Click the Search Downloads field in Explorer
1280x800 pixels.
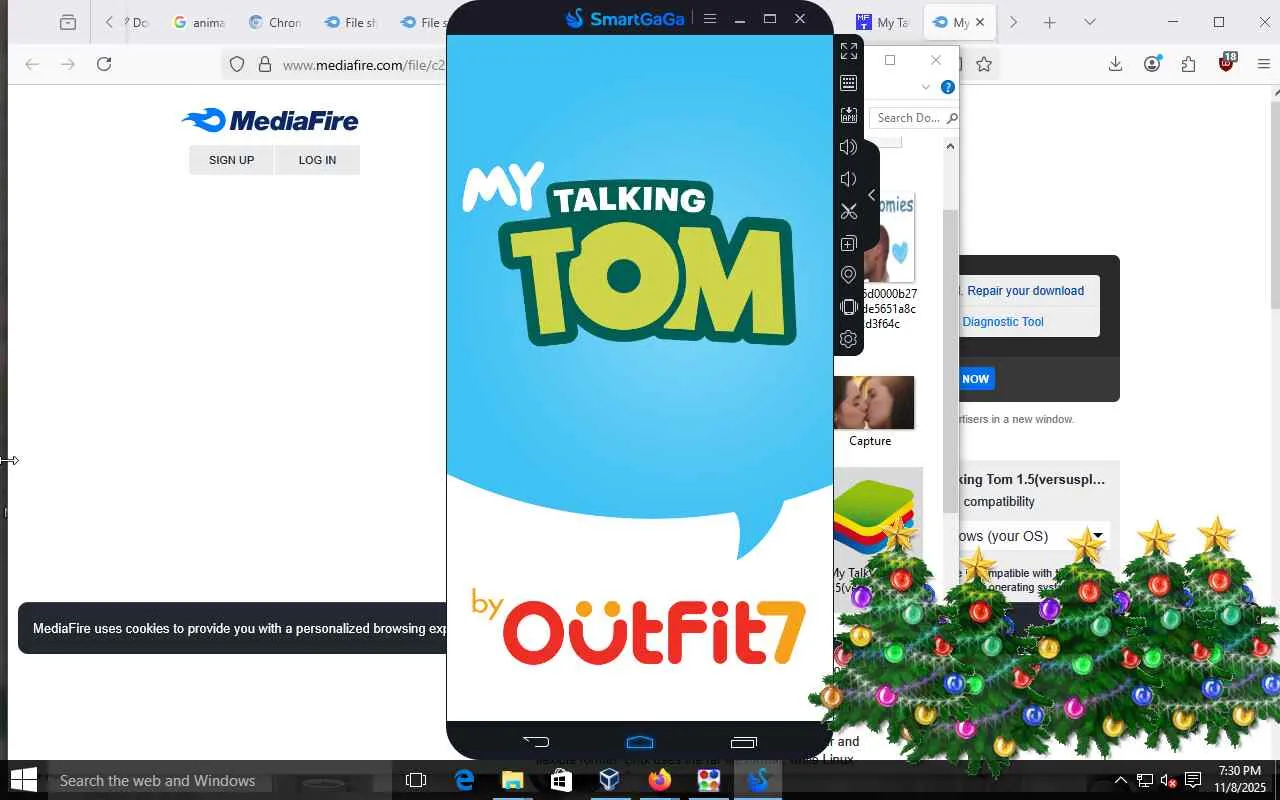(x=915, y=118)
